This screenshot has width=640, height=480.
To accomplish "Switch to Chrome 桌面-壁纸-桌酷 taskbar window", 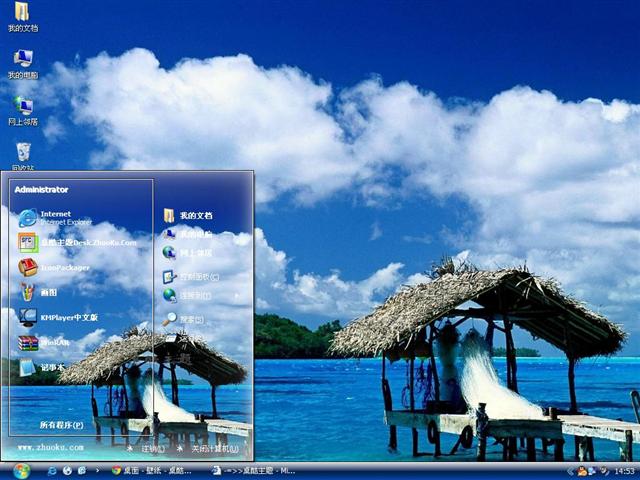I will (152, 471).
